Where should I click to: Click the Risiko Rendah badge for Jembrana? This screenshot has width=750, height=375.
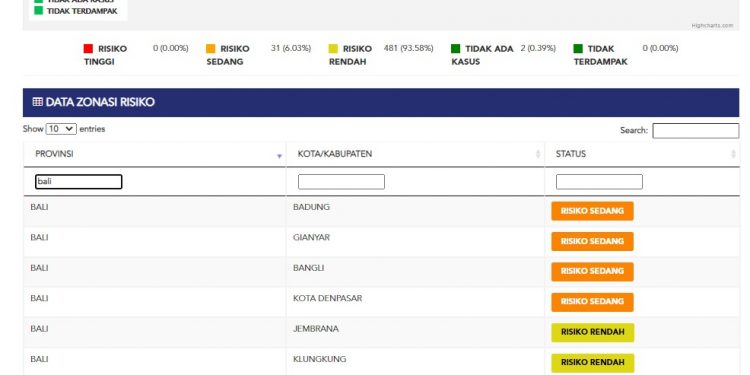pyautogui.click(x=593, y=332)
